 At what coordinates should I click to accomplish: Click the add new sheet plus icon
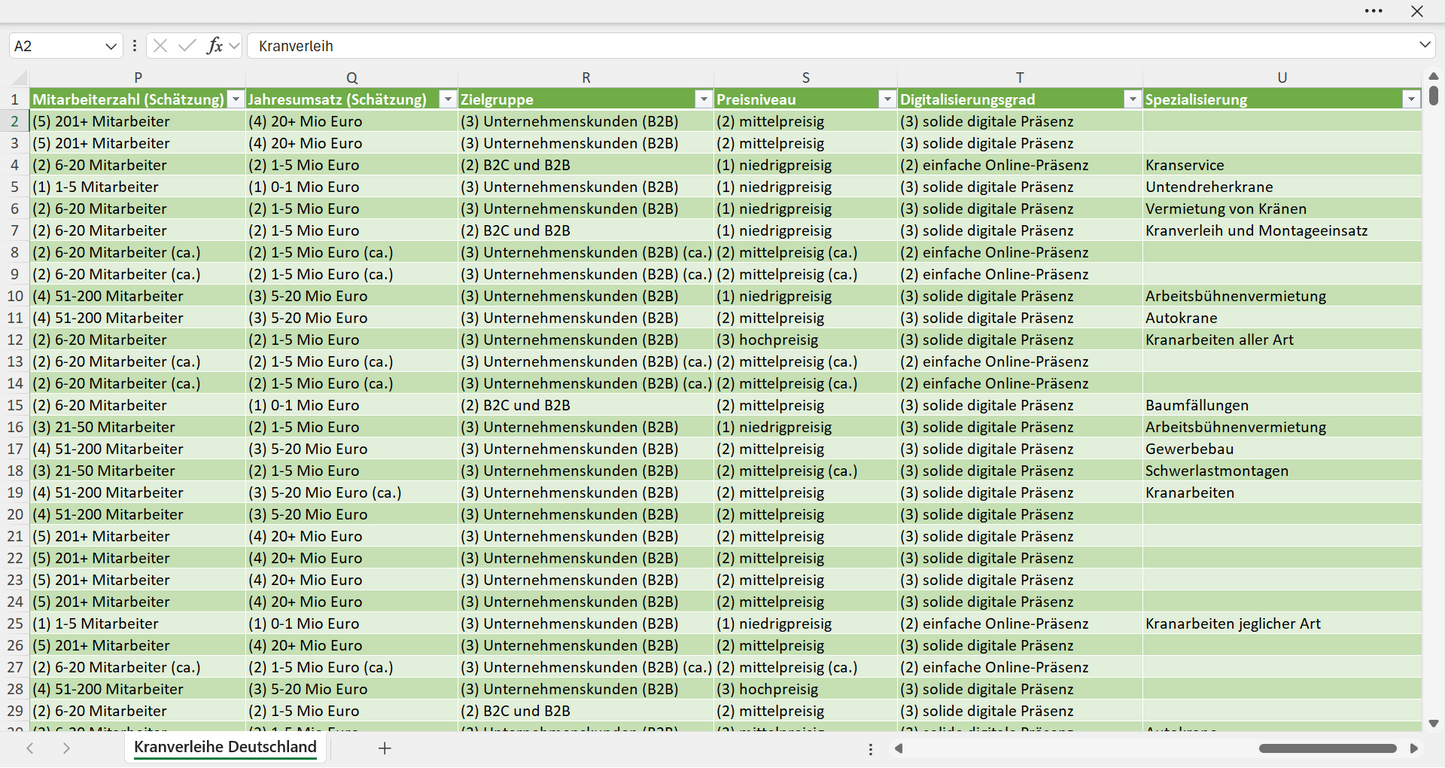click(384, 748)
